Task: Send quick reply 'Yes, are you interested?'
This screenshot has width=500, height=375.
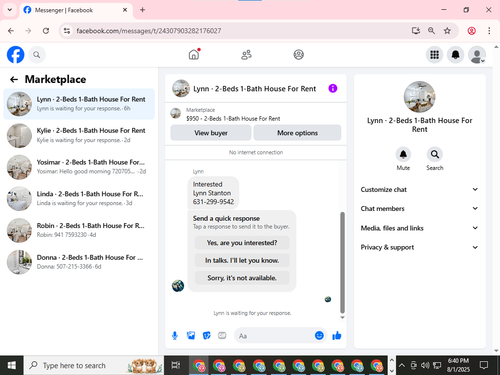Action: point(242,243)
